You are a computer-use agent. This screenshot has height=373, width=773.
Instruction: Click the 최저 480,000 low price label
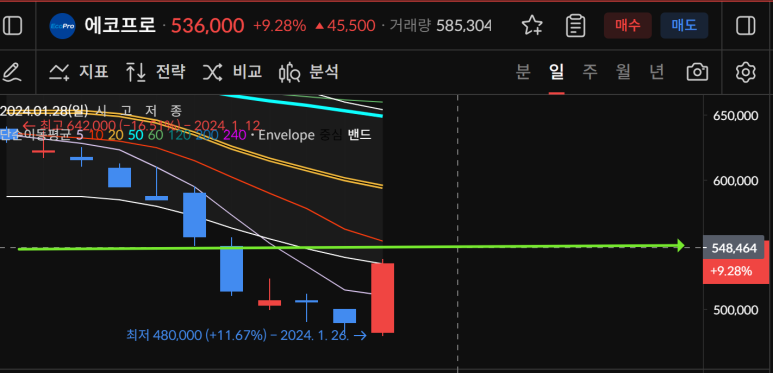tap(246, 336)
